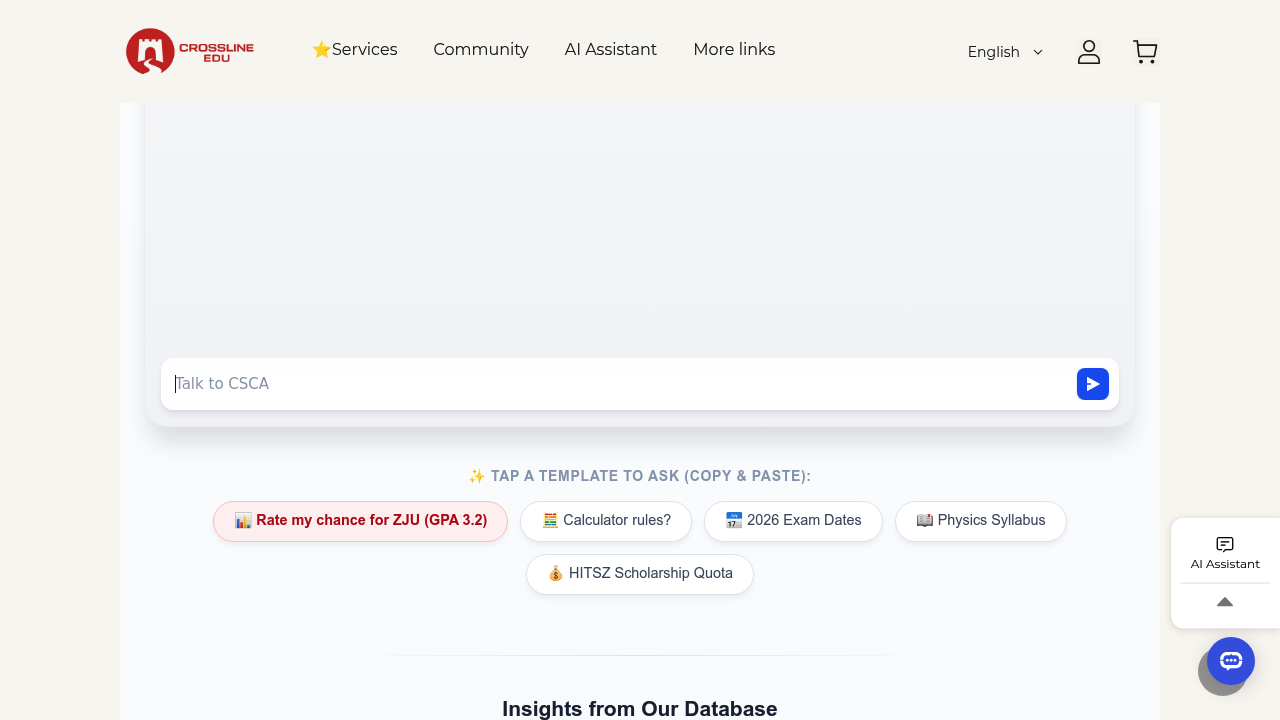Open the shopping cart icon
The width and height of the screenshot is (1280, 720).
pos(1145,52)
